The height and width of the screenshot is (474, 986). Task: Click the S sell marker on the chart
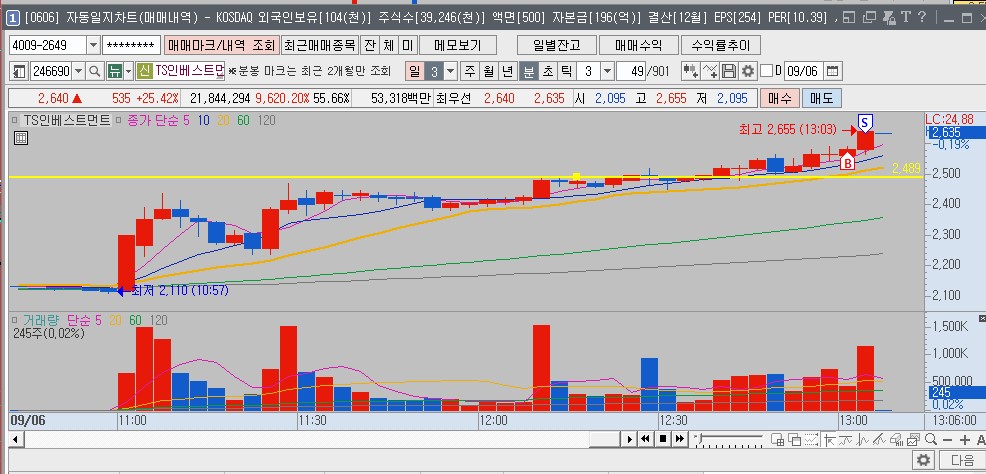point(866,122)
